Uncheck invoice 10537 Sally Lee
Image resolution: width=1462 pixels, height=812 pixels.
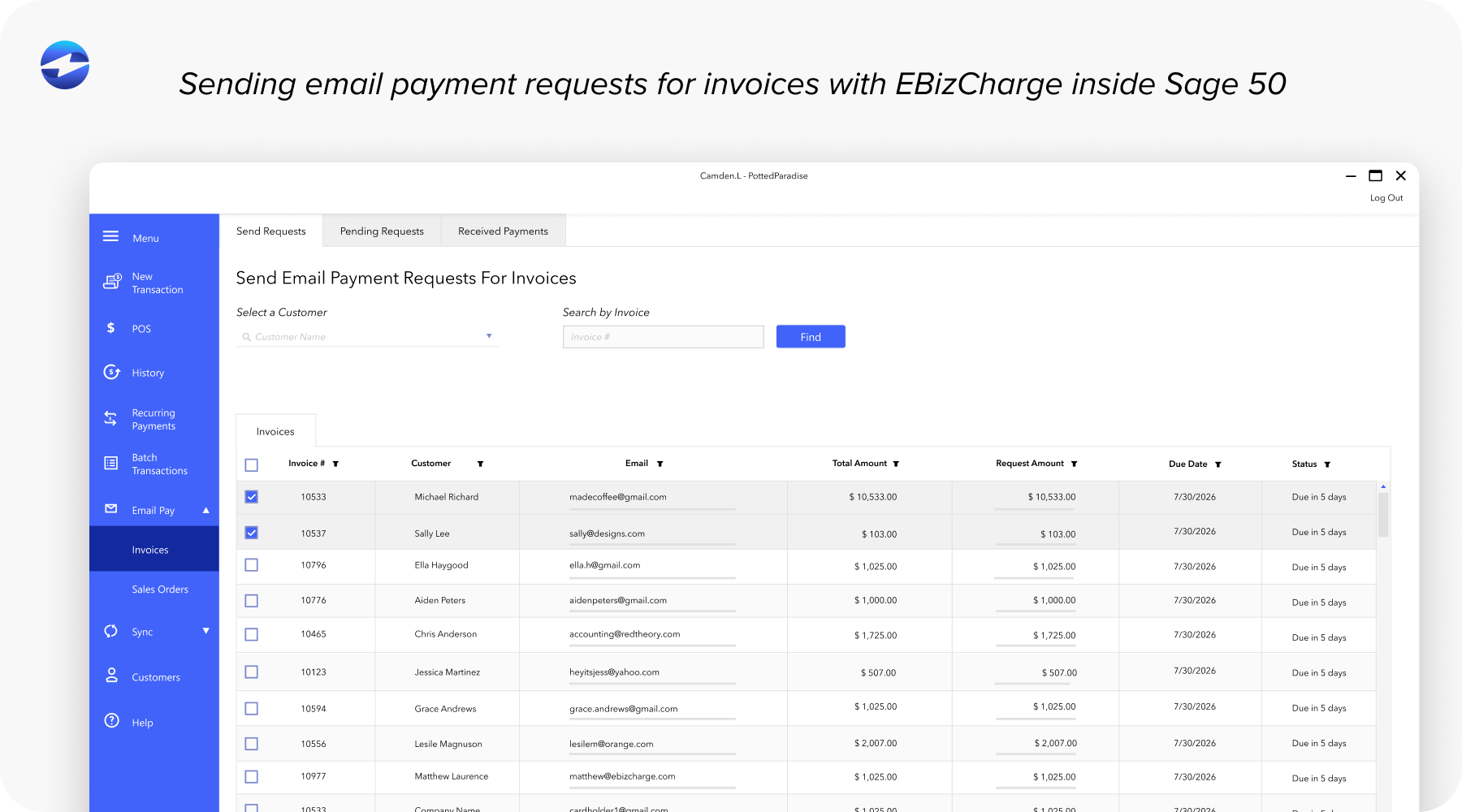(251, 533)
